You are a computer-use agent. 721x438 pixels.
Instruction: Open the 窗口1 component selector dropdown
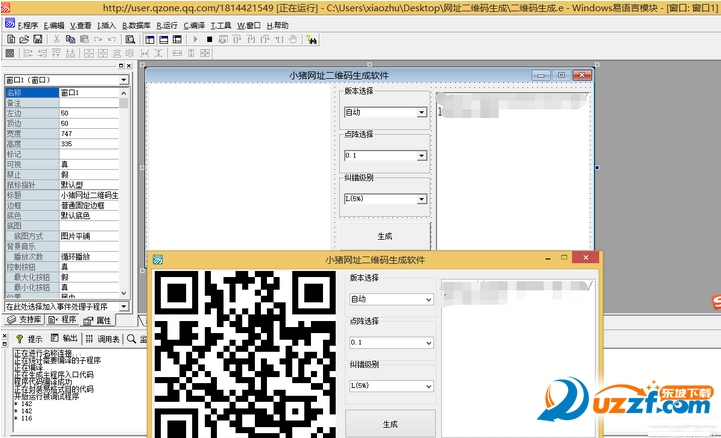tap(124, 80)
